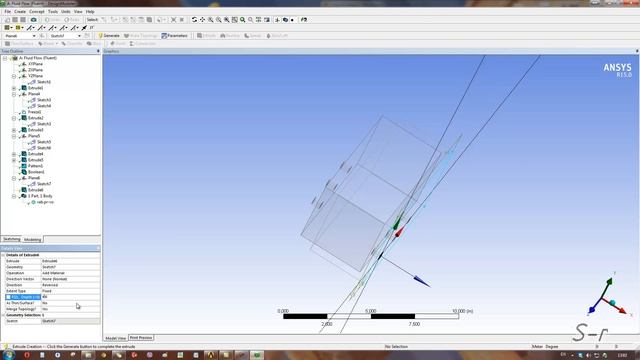Click the Thin/Surface tool
The width and height of the screenshot is (640, 360).
(19, 44)
